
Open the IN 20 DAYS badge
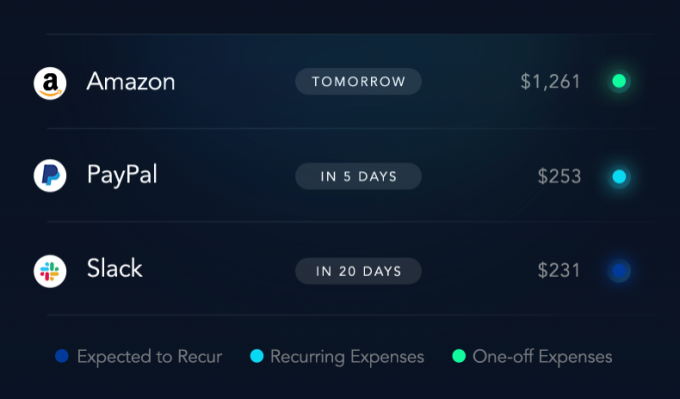358,271
